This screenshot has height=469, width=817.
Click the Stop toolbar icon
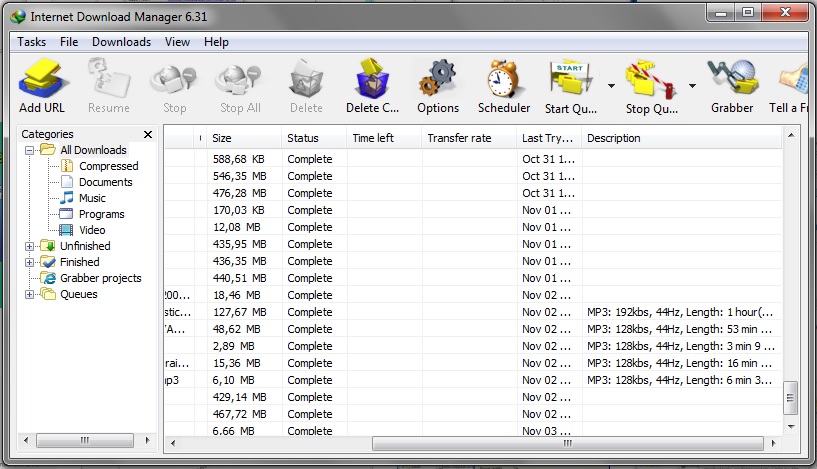[x=174, y=79]
